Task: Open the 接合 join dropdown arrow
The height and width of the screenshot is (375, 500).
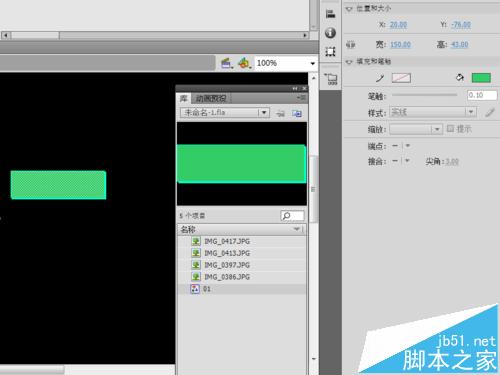Action: click(407, 161)
